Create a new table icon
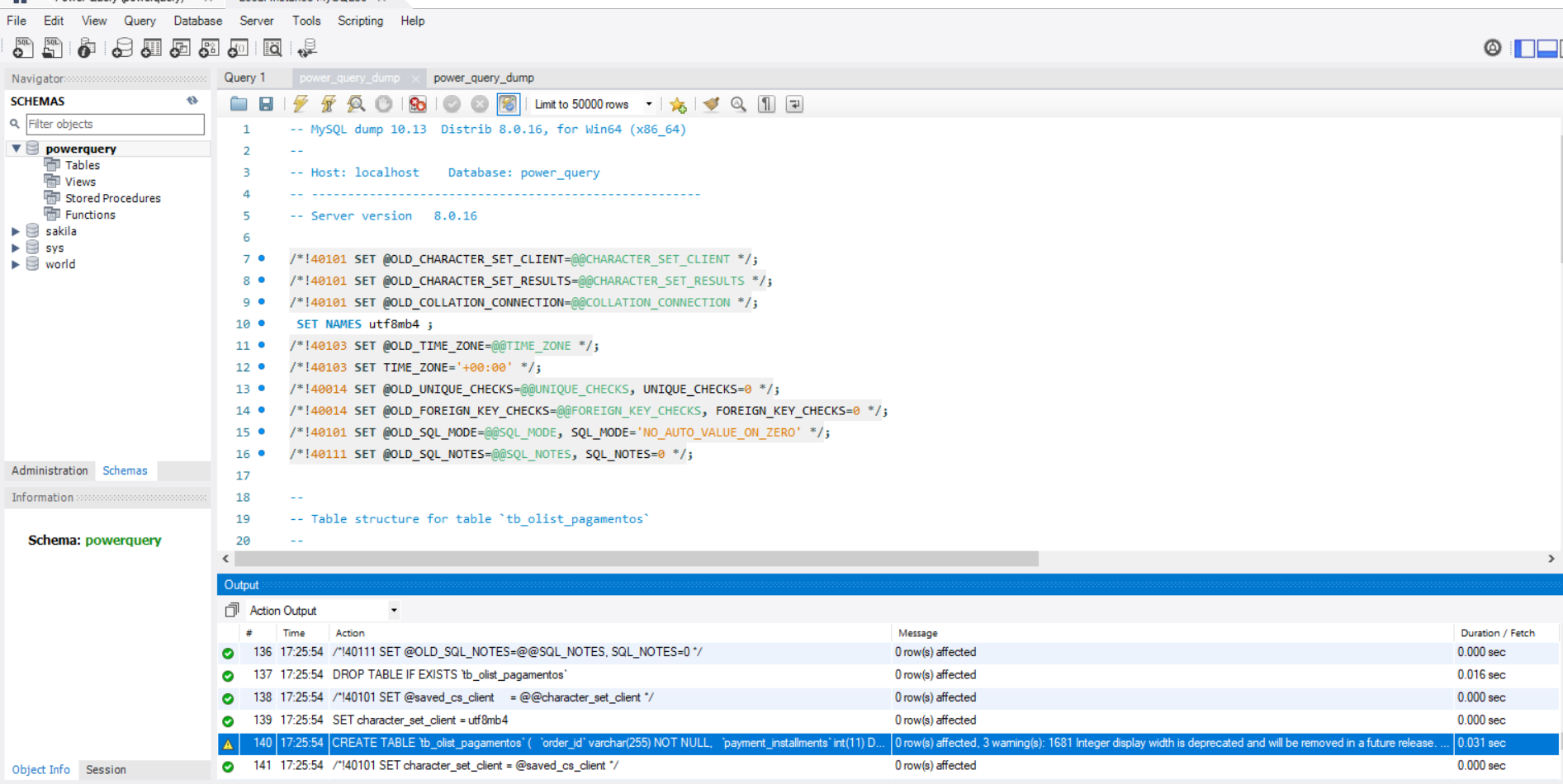 click(151, 49)
